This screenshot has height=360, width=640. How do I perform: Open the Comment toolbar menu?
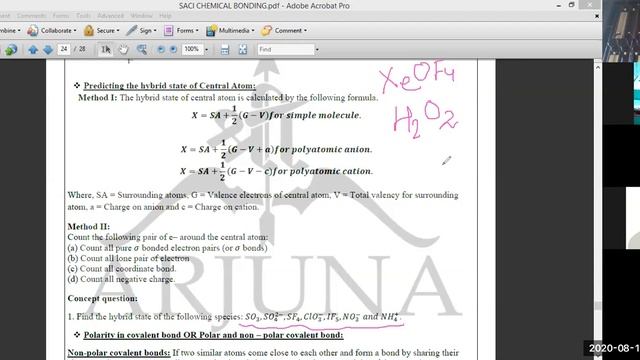[x=284, y=31]
